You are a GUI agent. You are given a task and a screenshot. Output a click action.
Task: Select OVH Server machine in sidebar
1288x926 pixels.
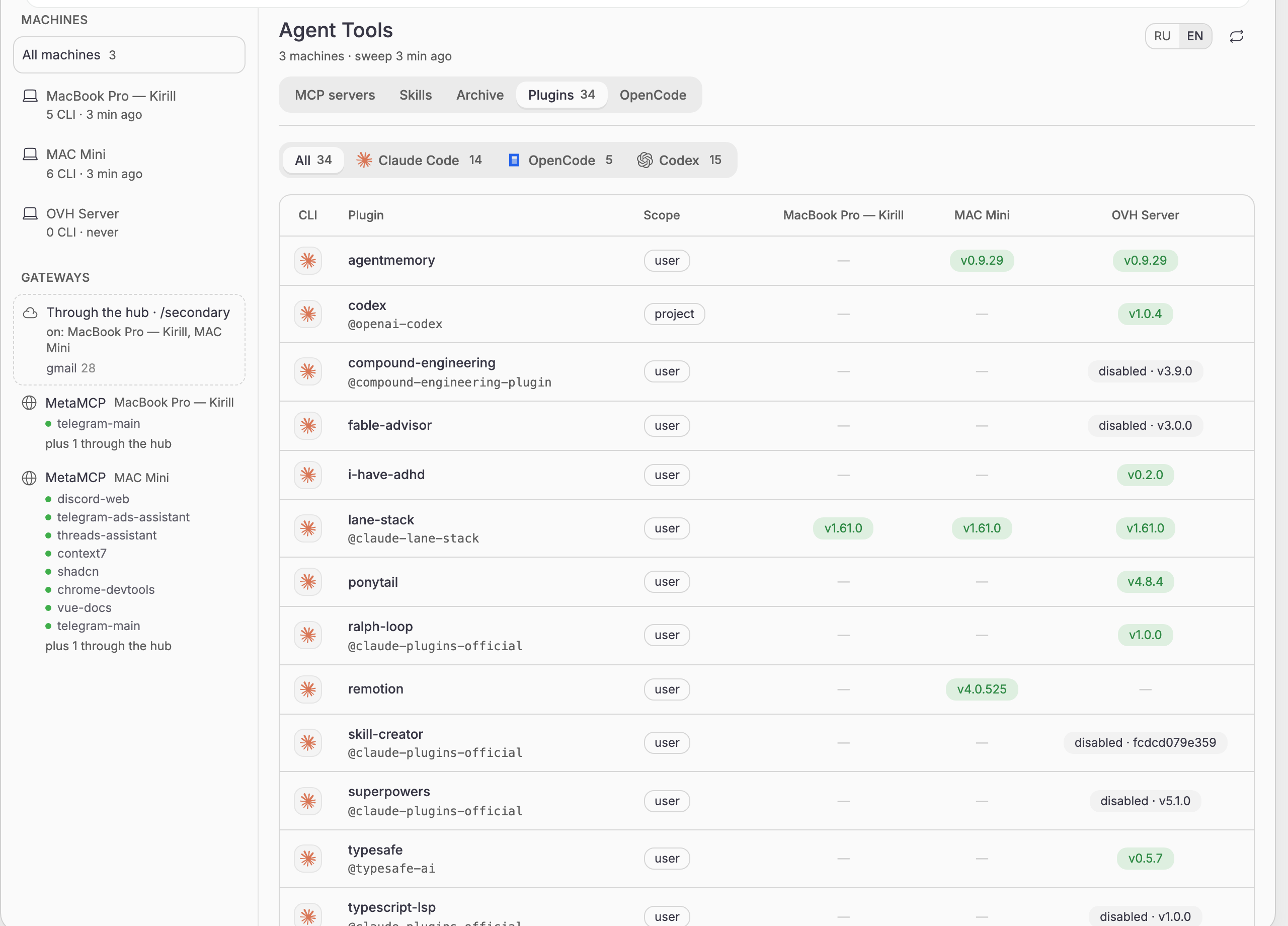129,223
